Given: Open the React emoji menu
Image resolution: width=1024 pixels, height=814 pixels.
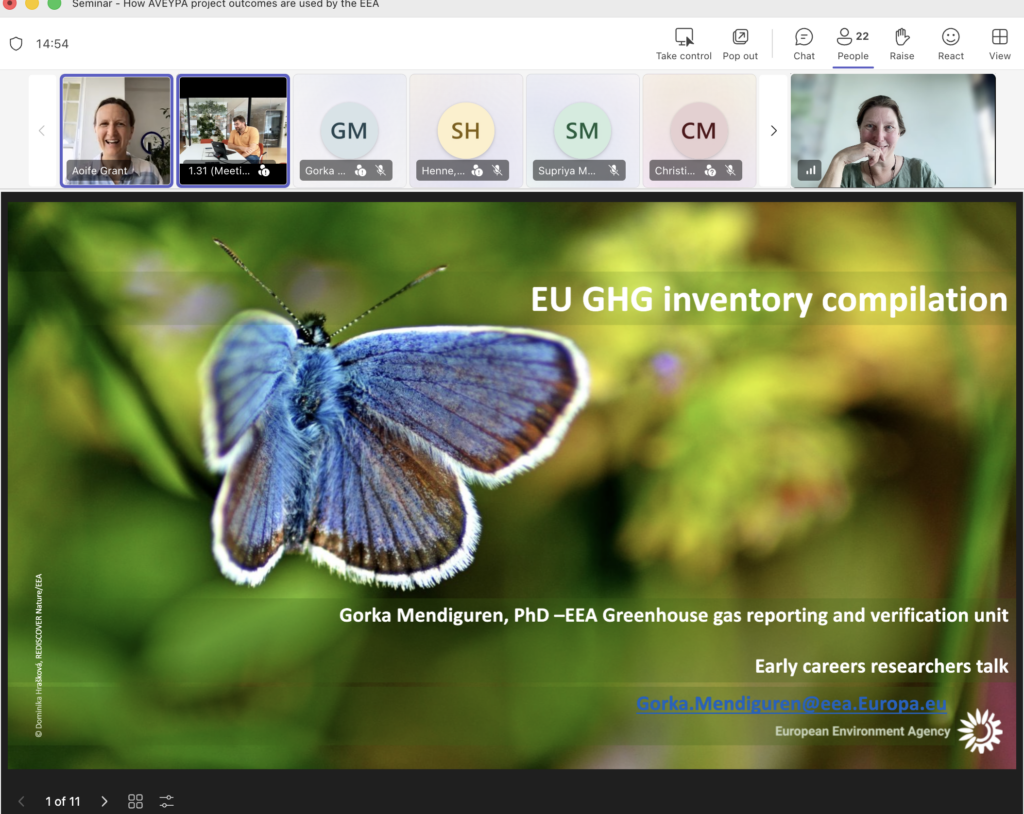Looking at the screenshot, I should point(950,44).
